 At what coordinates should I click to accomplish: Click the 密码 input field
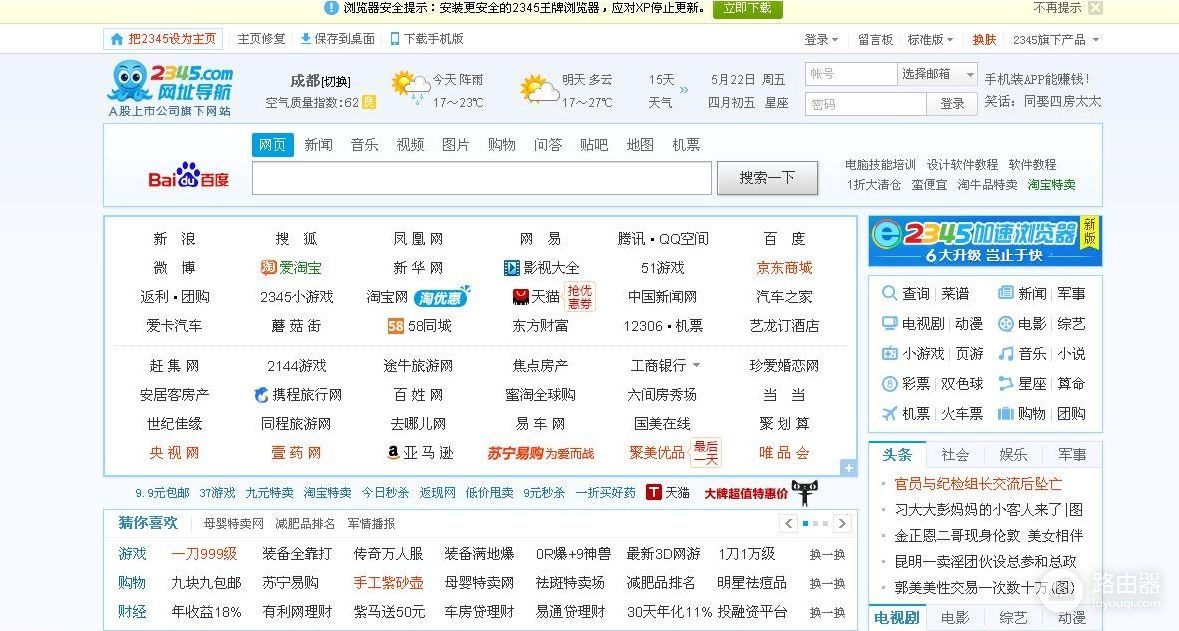(865, 104)
